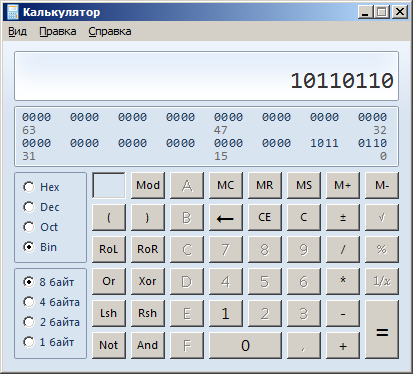Image resolution: width=413 pixels, height=374 pixels.
Task: Choose the 8 байт word size
Action: click(48, 282)
